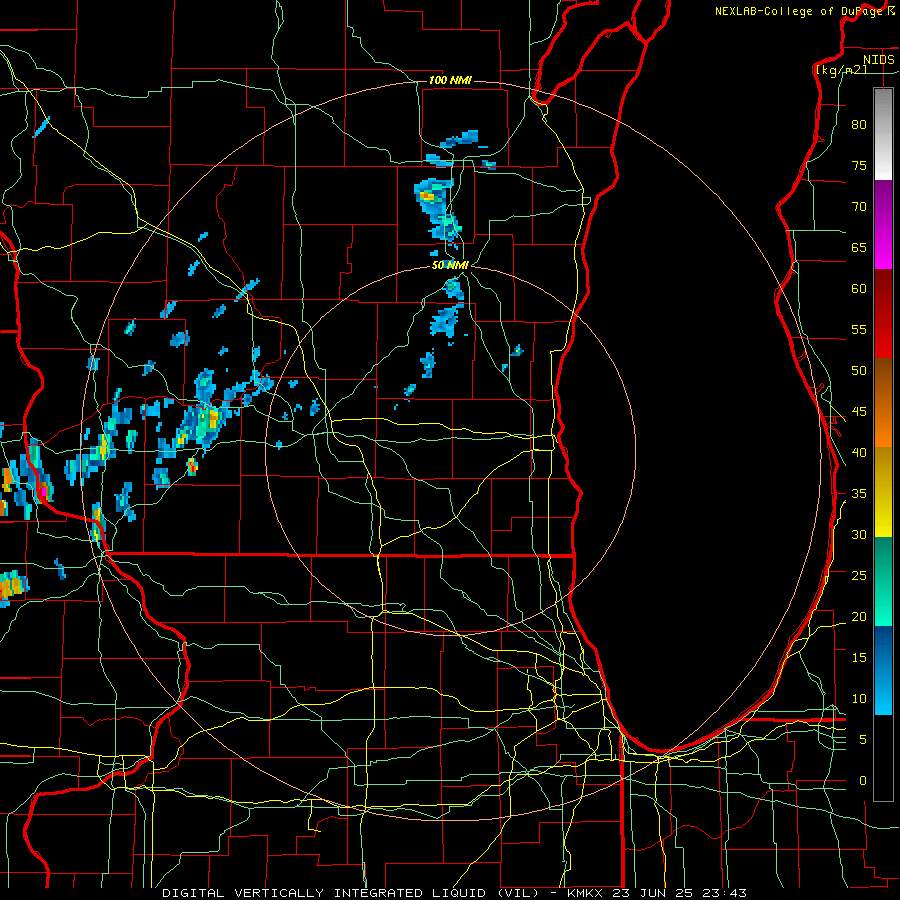The width and height of the screenshot is (900, 900).
Task: Click the "55" value on the color scale
Action: pyautogui.click(x=859, y=330)
